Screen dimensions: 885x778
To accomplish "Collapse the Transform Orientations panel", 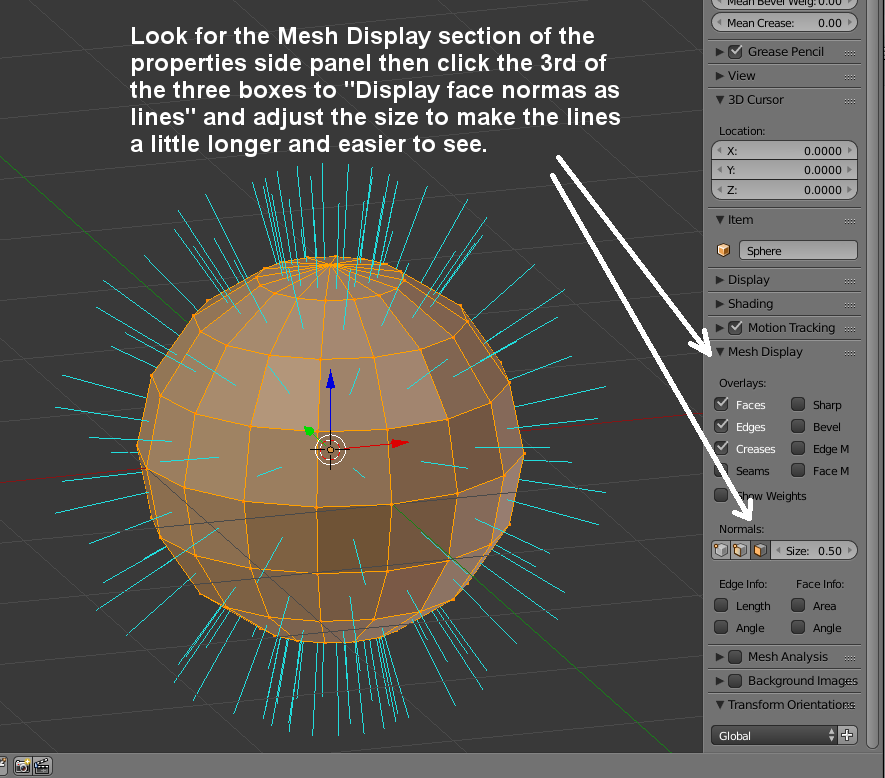I will (x=720, y=705).
